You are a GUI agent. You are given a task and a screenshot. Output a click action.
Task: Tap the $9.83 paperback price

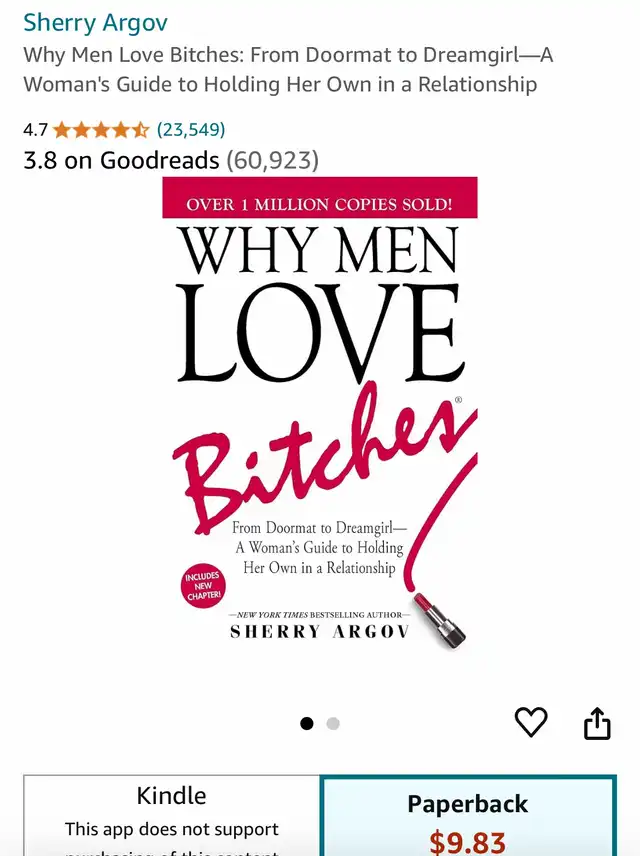(x=467, y=842)
